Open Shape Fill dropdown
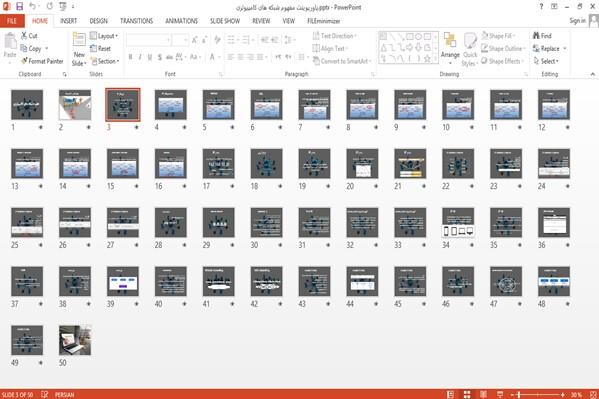 click(498, 36)
